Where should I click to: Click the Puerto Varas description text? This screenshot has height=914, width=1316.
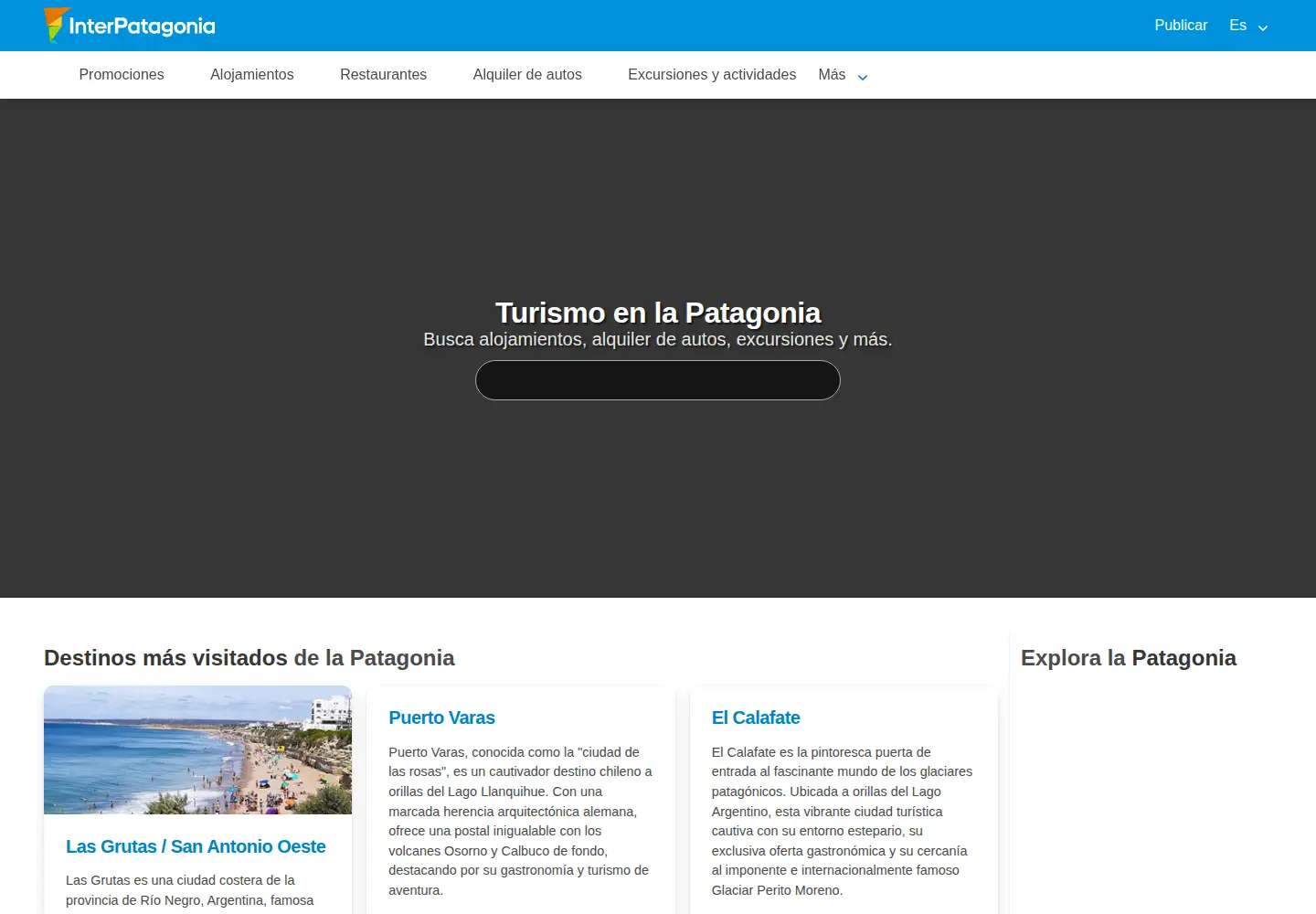520,821
